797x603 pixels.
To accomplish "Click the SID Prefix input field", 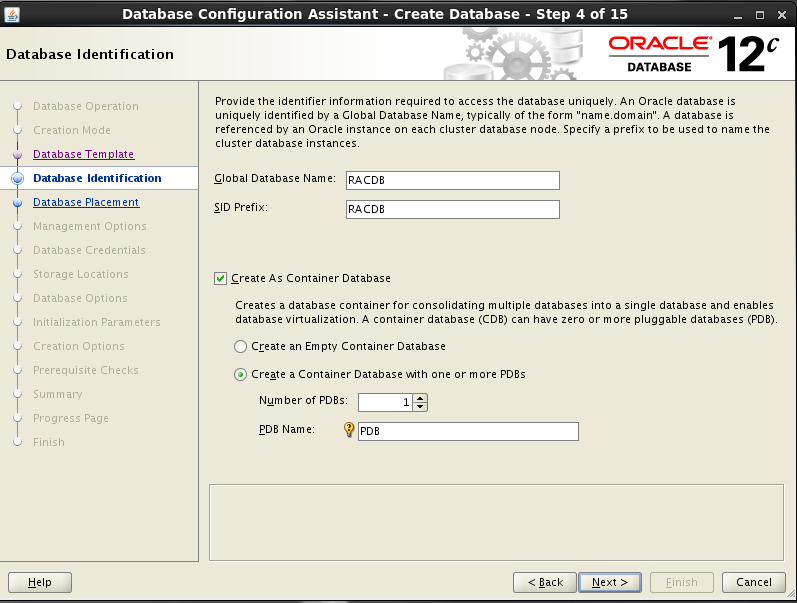I will click(453, 209).
